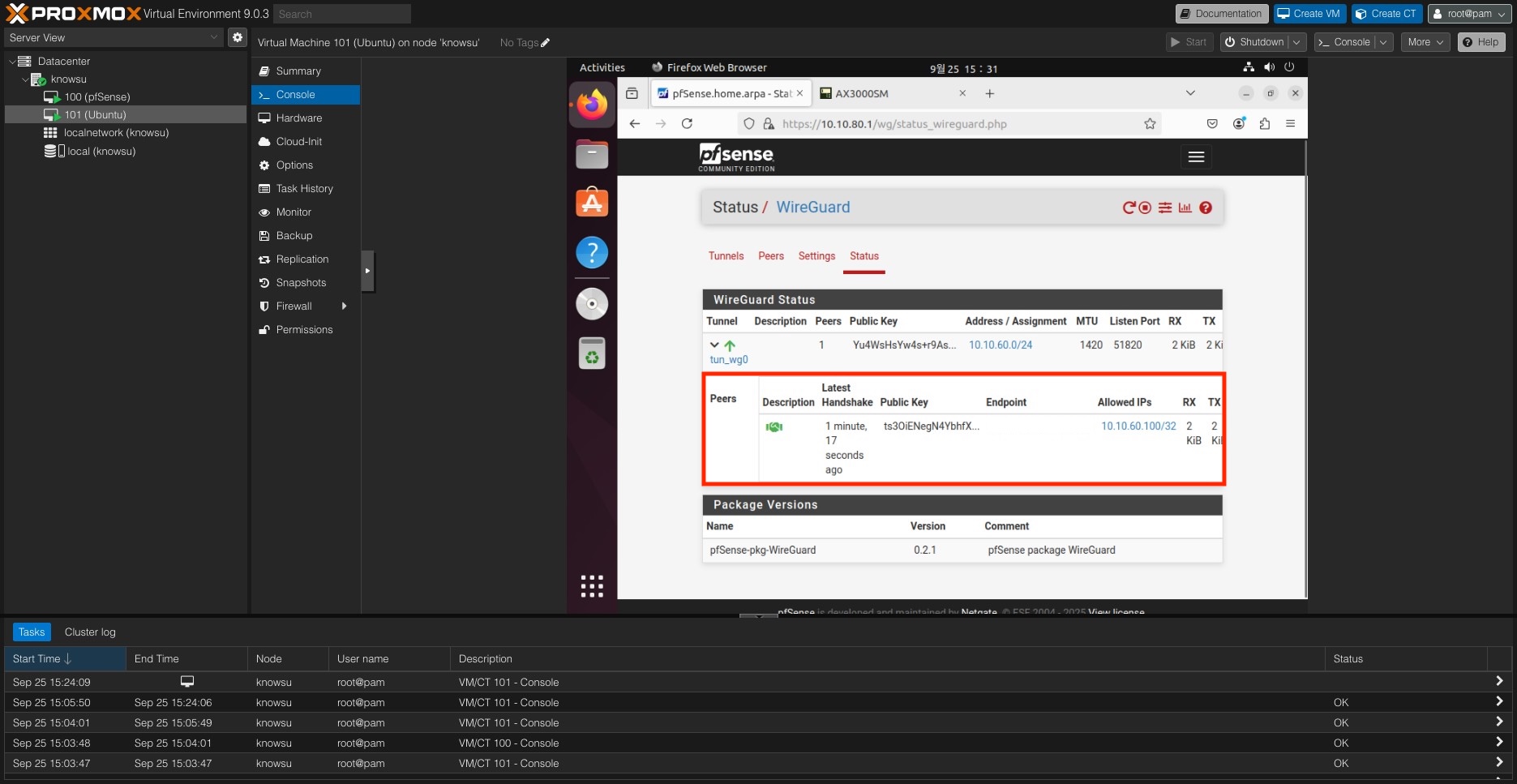Click the Create VM button

pos(1309,14)
